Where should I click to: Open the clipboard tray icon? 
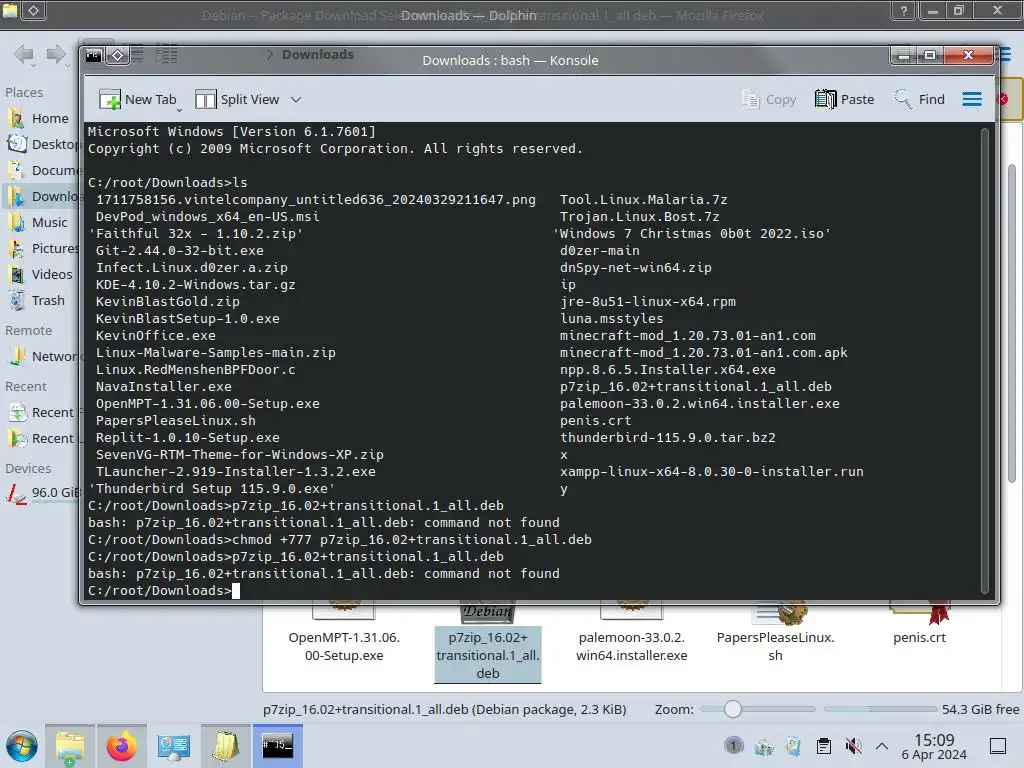tap(824, 746)
